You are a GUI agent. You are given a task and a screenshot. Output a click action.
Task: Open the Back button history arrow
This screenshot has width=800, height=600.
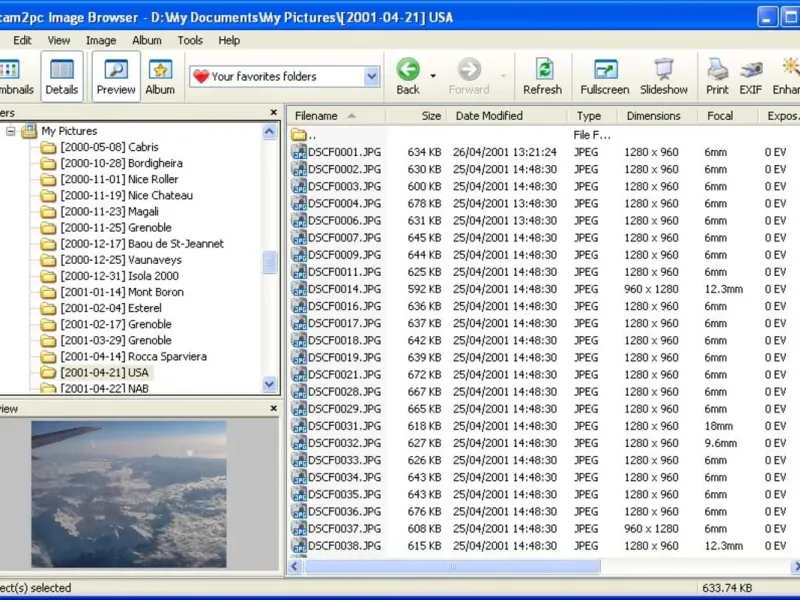click(x=433, y=76)
